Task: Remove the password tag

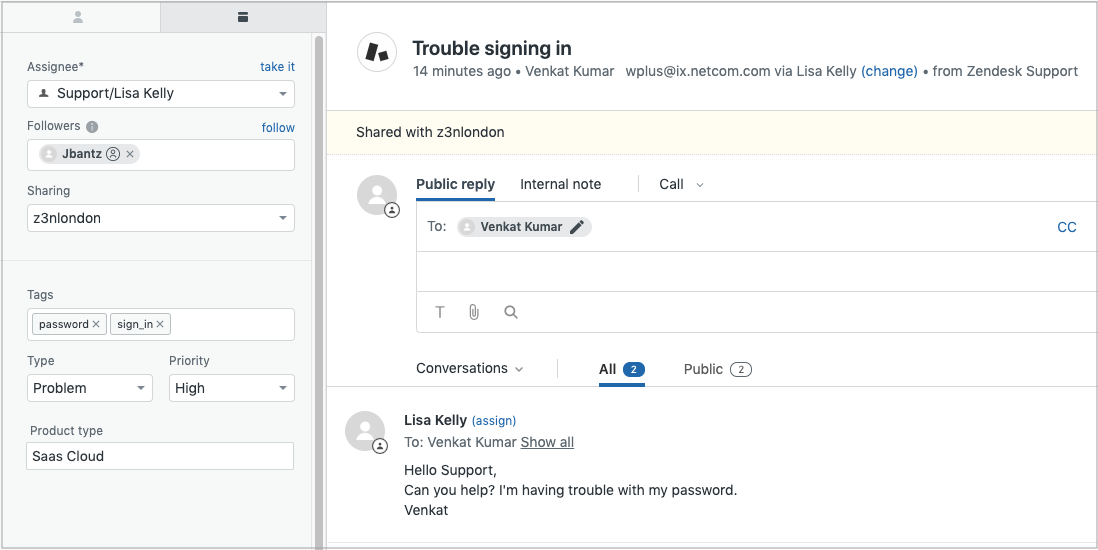Action: pyautogui.click(x=96, y=324)
